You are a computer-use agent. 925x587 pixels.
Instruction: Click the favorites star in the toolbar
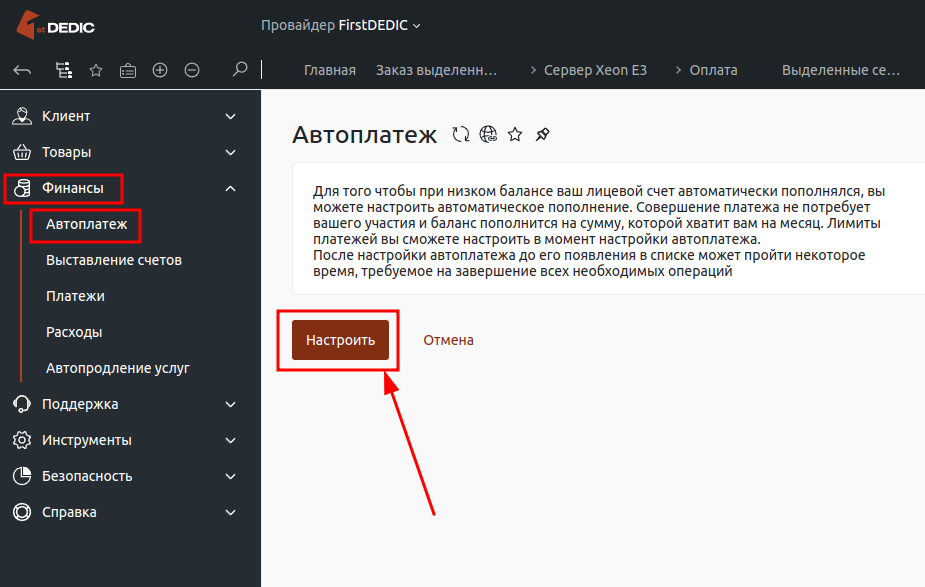click(96, 71)
